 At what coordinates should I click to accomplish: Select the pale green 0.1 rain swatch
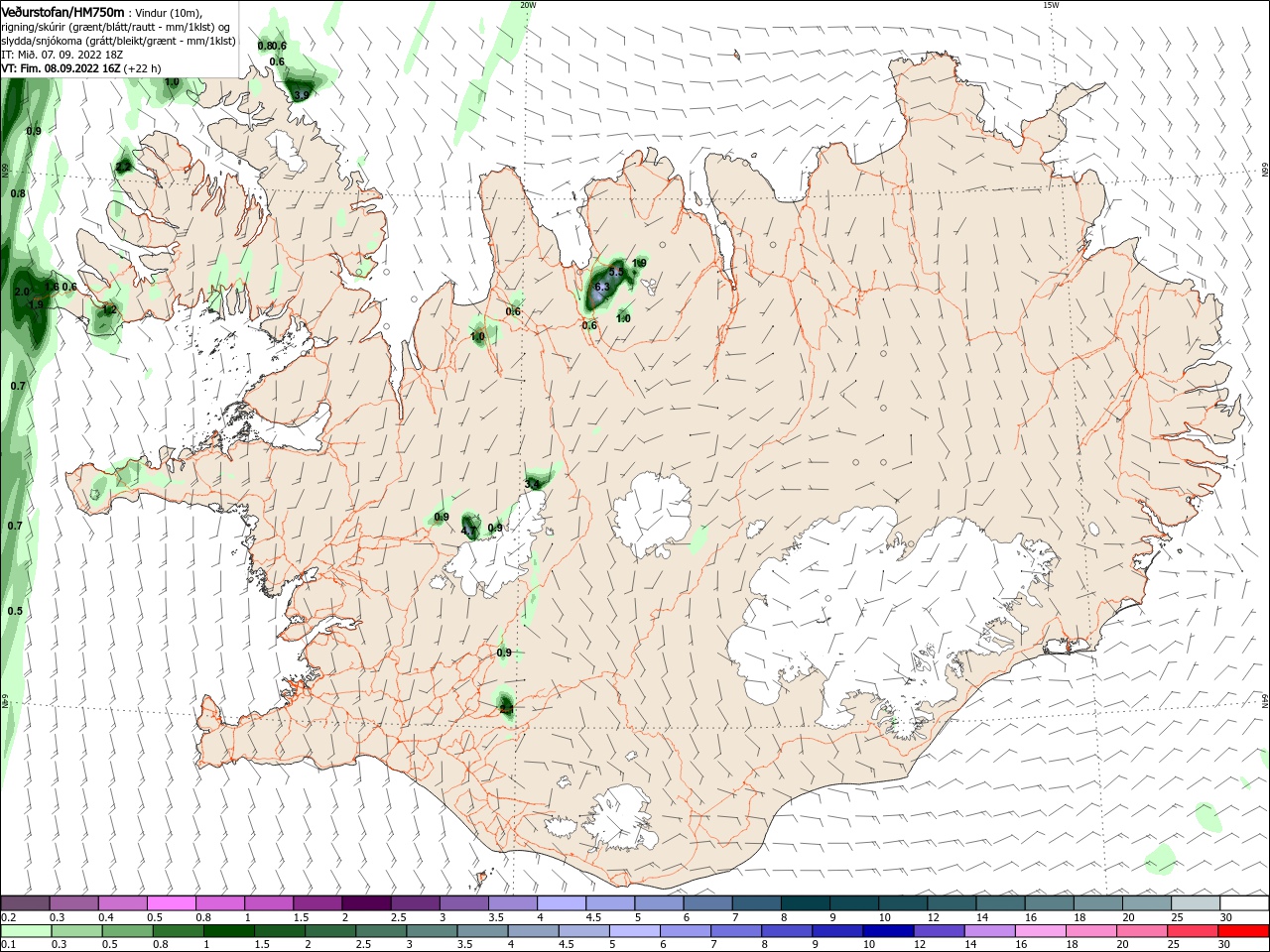[x=26, y=931]
